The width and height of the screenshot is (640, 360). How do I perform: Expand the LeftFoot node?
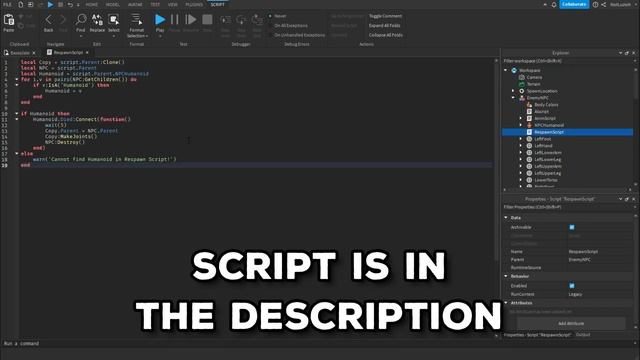(521, 139)
